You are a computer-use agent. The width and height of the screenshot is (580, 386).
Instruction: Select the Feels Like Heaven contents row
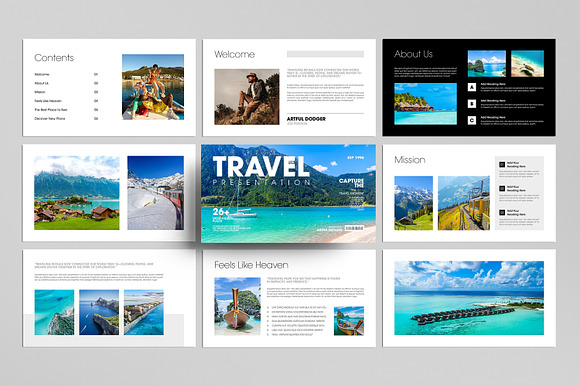(66, 101)
